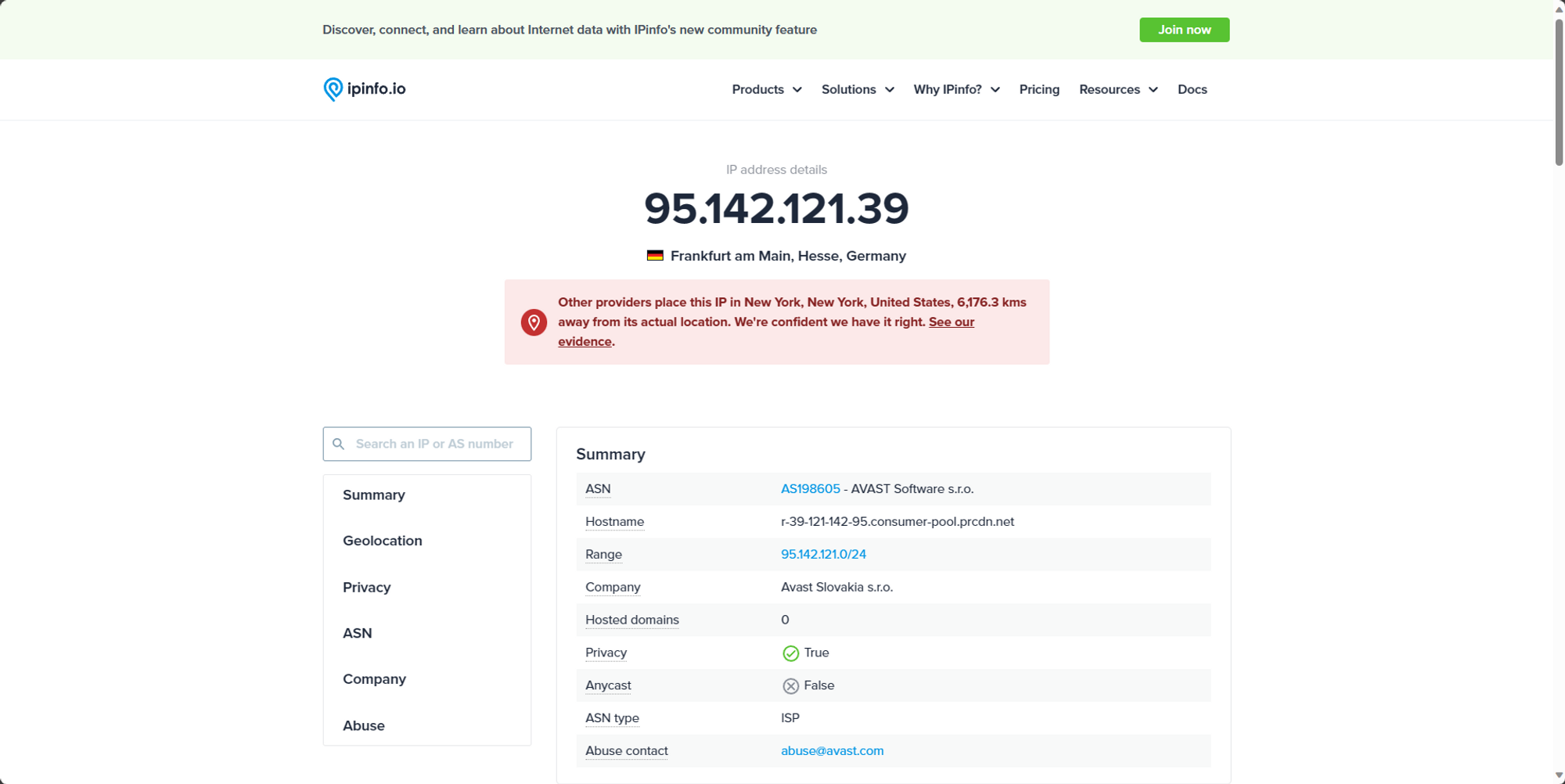Click the abuse@avast.com email link
The height and width of the screenshot is (784, 1565).
click(832, 751)
